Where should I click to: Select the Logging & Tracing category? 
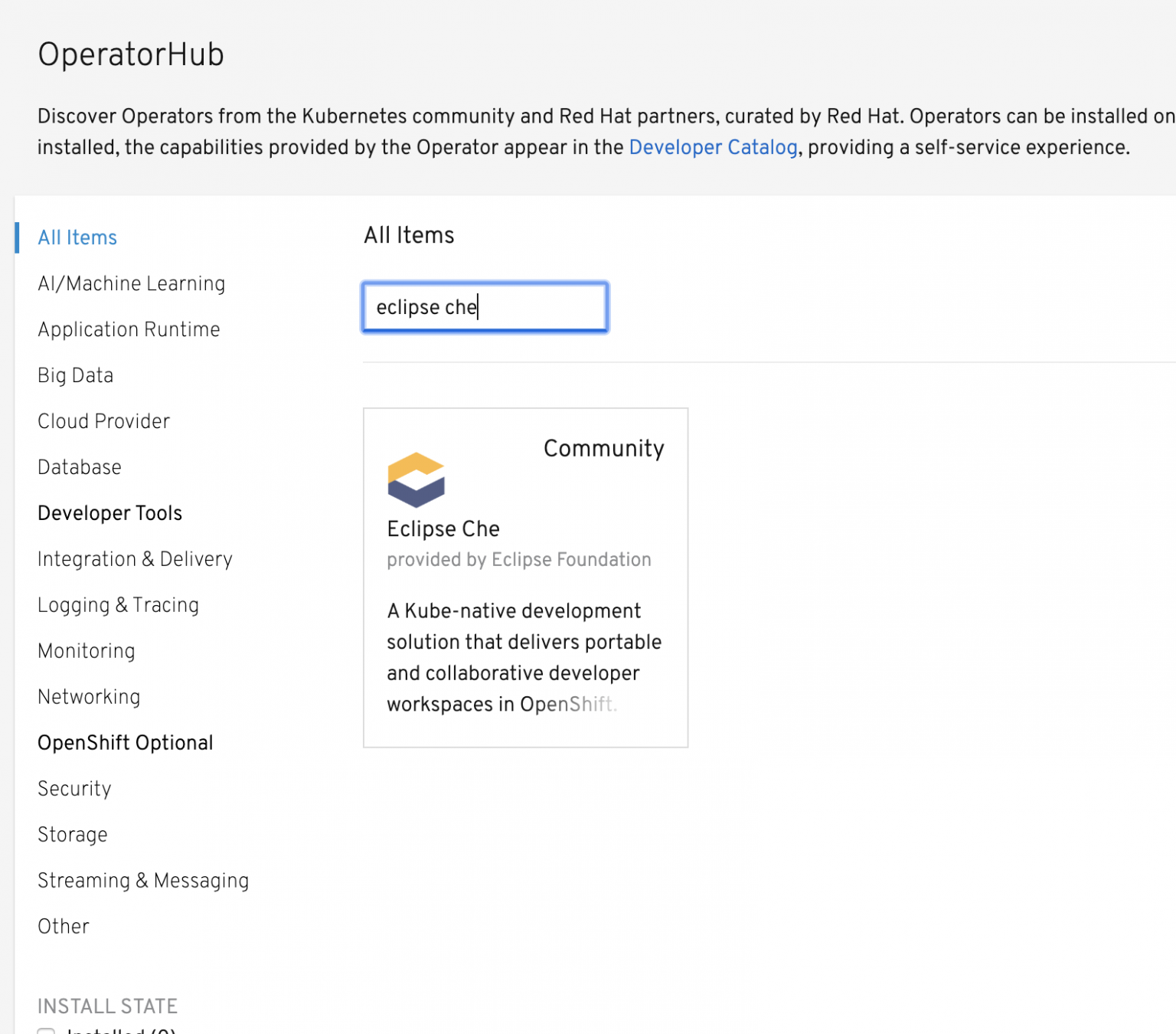[x=118, y=605]
